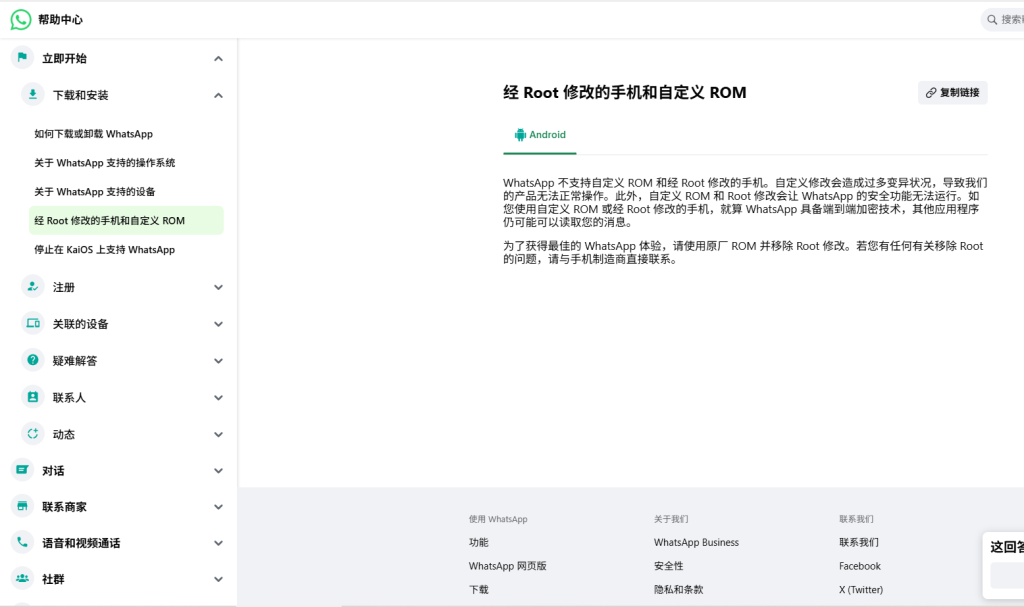Image resolution: width=1024 pixels, height=607 pixels.
Task: Open the Facebook footer link
Action: coord(859,566)
